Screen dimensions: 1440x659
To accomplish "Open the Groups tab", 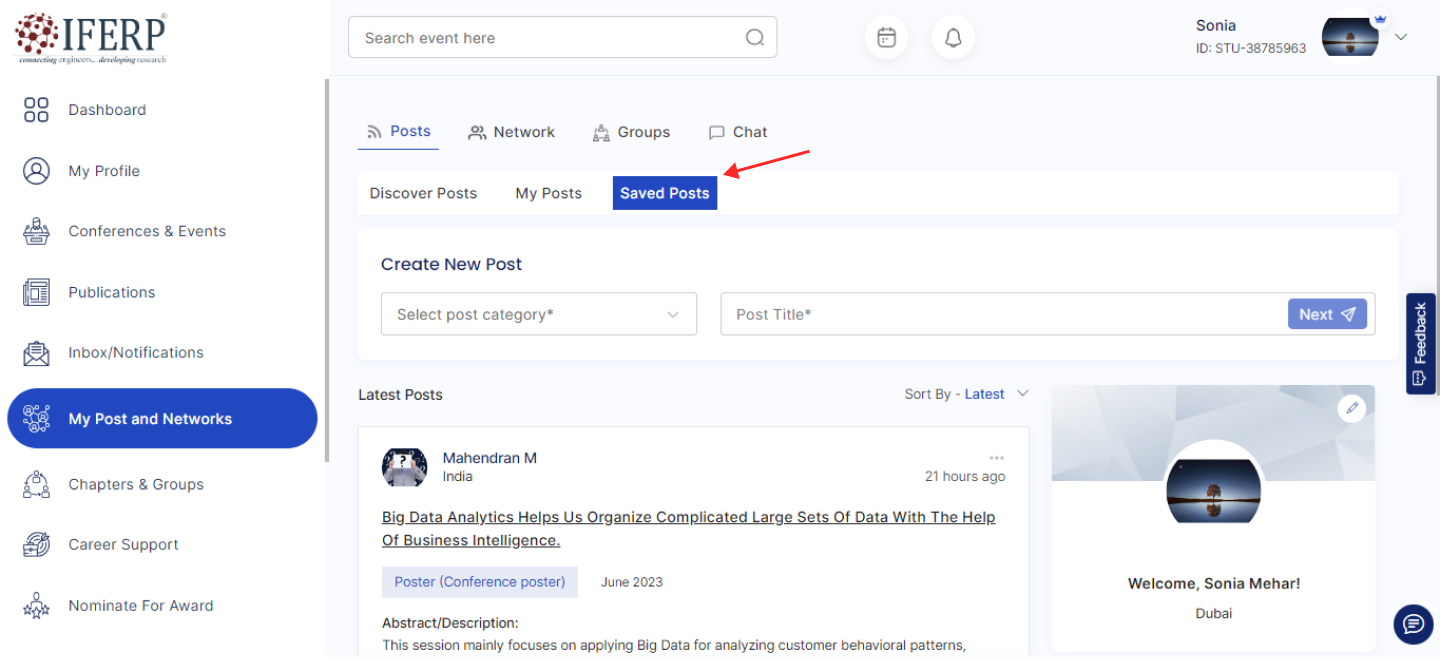I will (632, 132).
